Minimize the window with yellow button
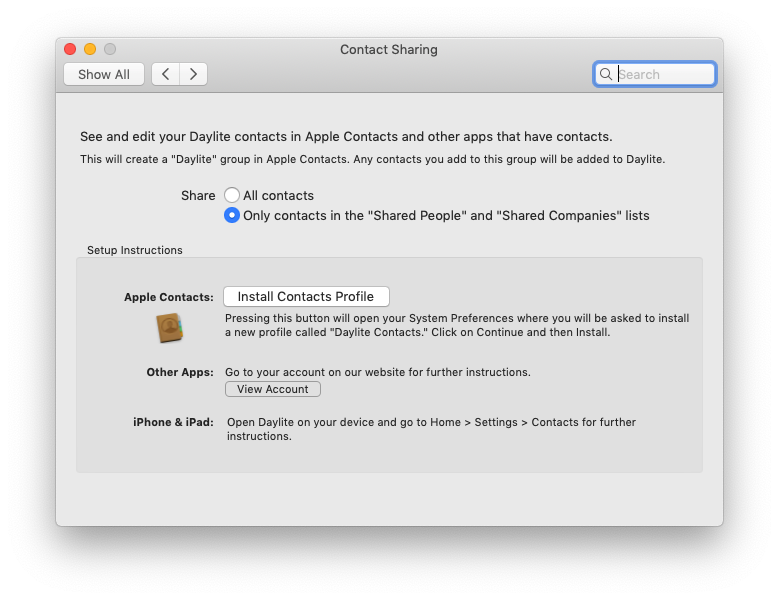This screenshot has height=600, width=779. coord(90,49)
